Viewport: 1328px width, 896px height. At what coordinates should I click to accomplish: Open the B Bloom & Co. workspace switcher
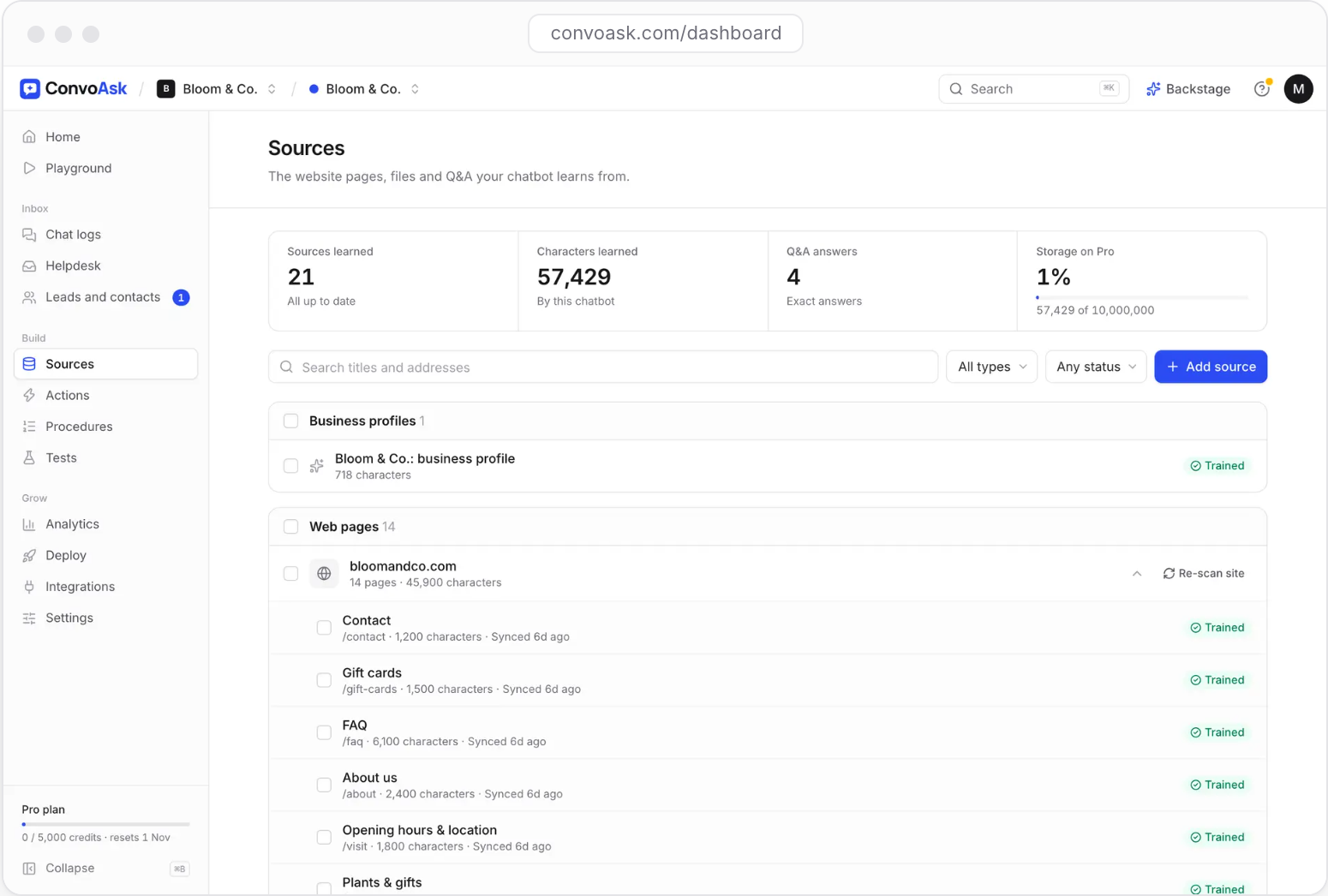217,89
